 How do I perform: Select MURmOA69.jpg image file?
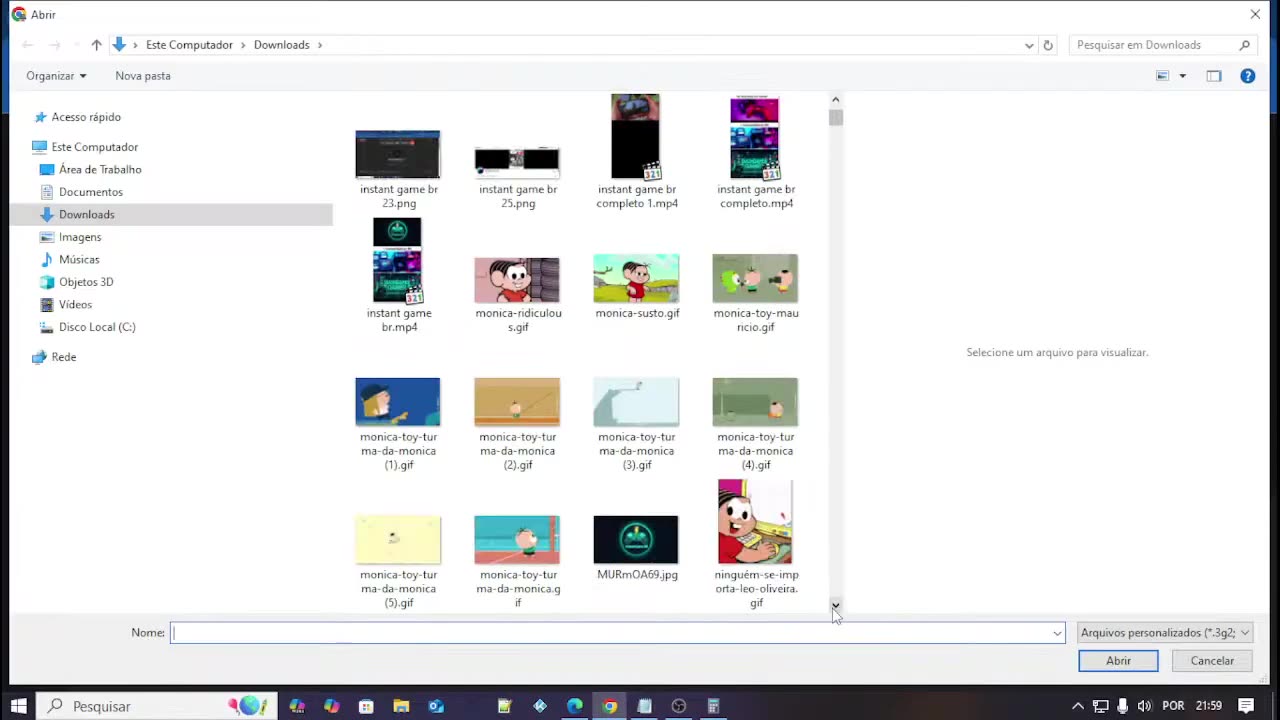(x=636, y=548)
